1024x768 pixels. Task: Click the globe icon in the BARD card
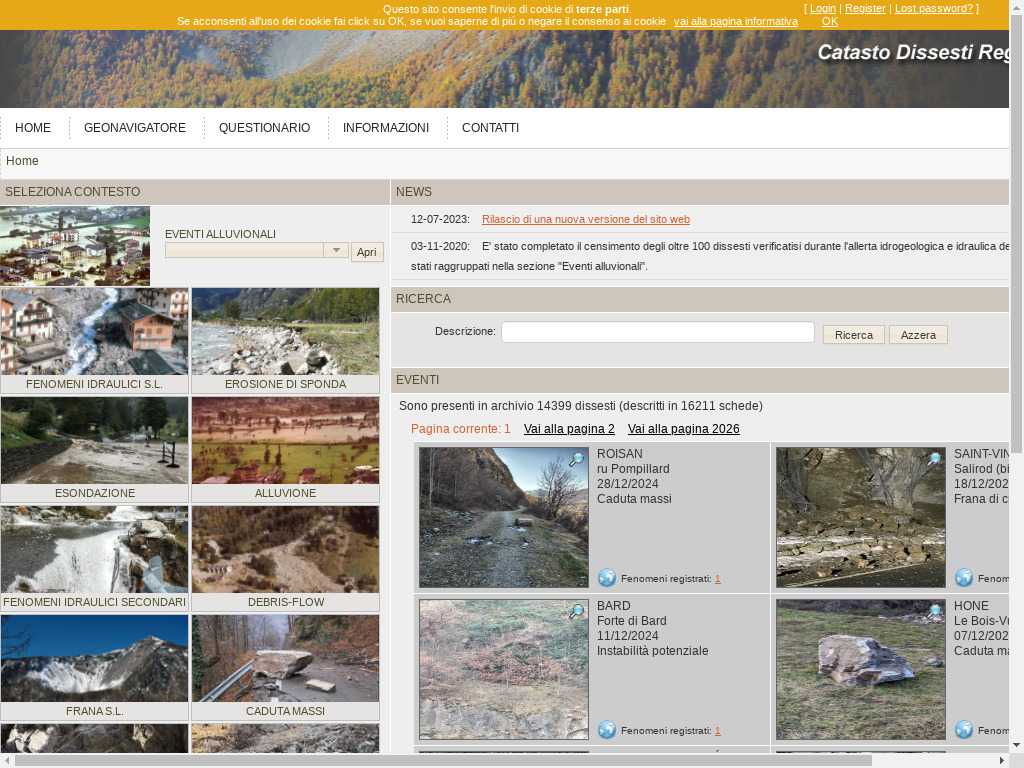(607, 729)
